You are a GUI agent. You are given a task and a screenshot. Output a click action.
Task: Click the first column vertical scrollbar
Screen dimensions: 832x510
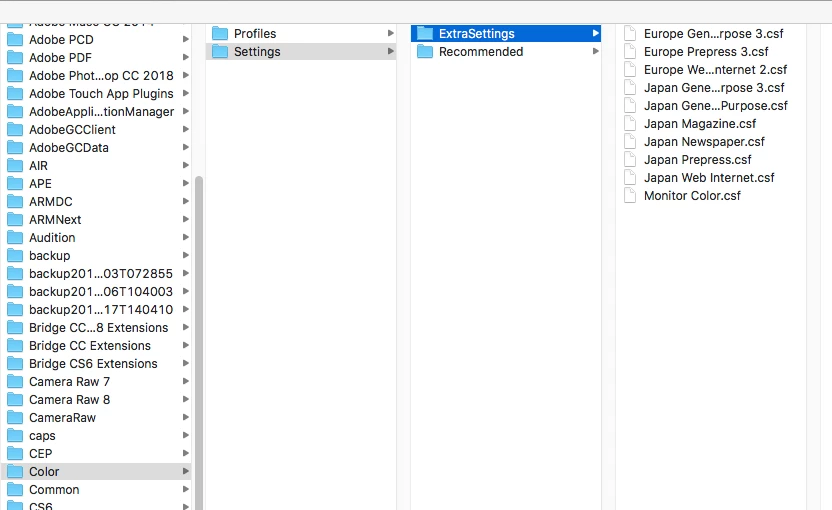tap(199, 343)
